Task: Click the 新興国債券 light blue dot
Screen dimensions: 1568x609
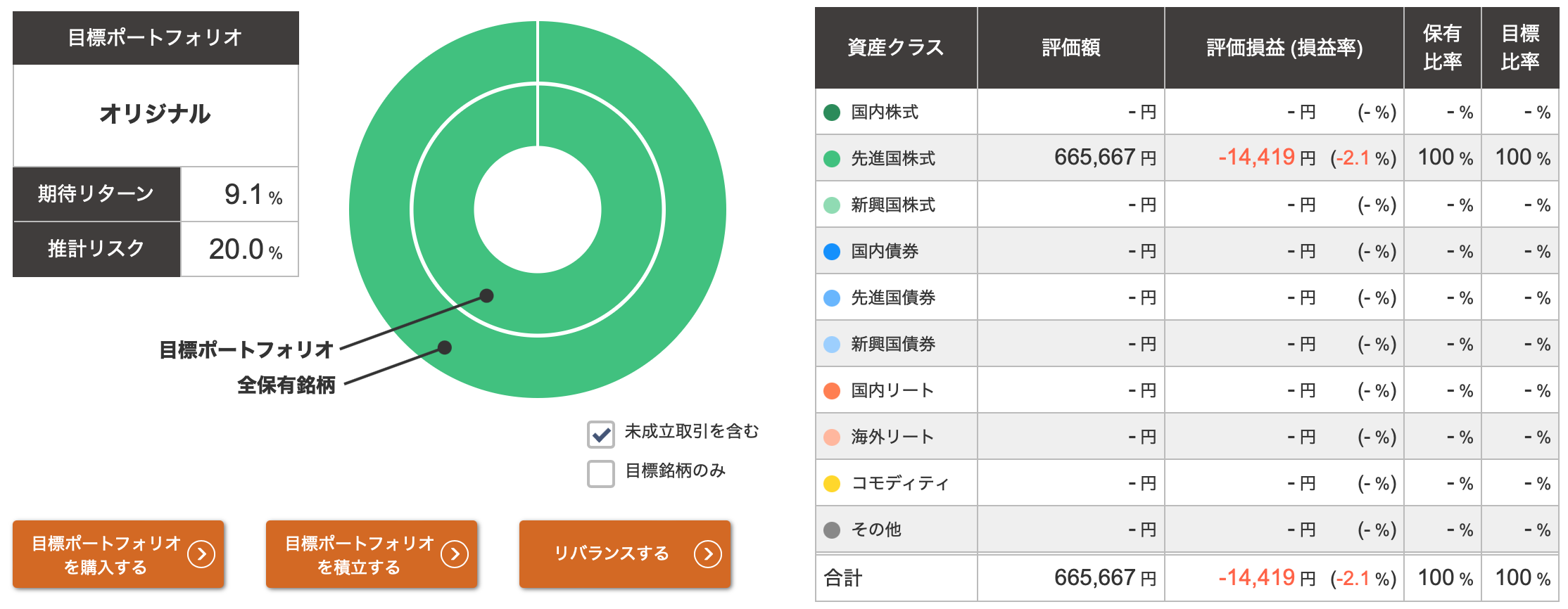Action: click(x=832, y=345)
